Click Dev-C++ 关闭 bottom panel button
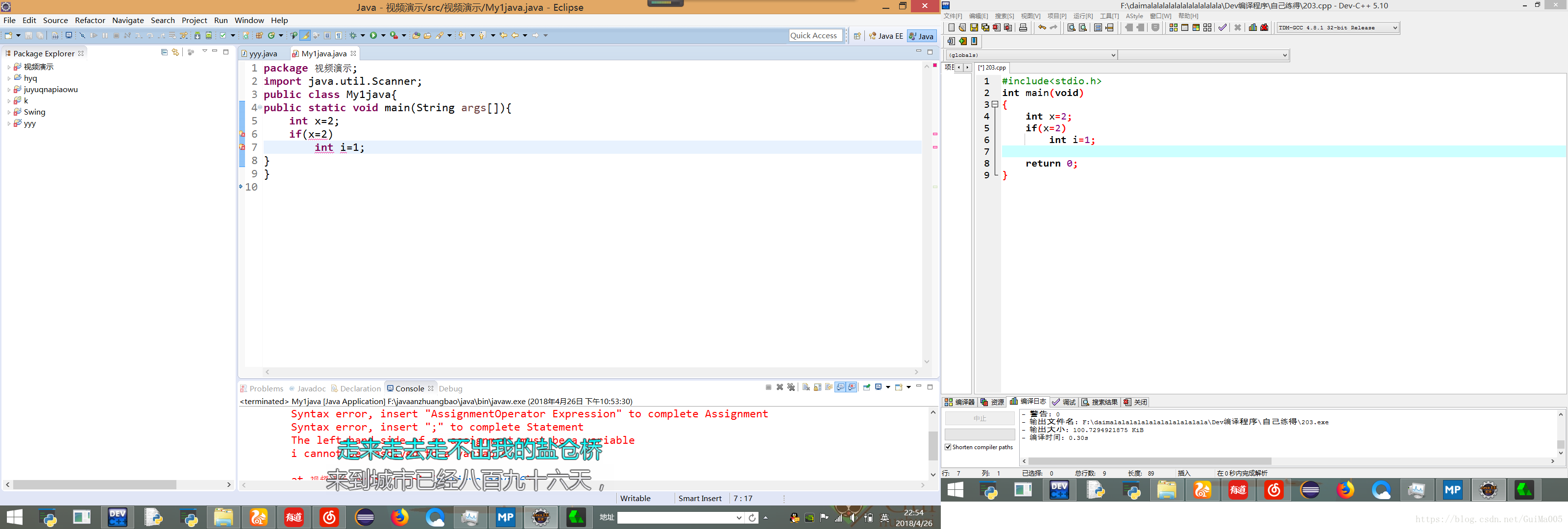Viewport: 1568px width, 529px height. click(x=1135, y=402)
